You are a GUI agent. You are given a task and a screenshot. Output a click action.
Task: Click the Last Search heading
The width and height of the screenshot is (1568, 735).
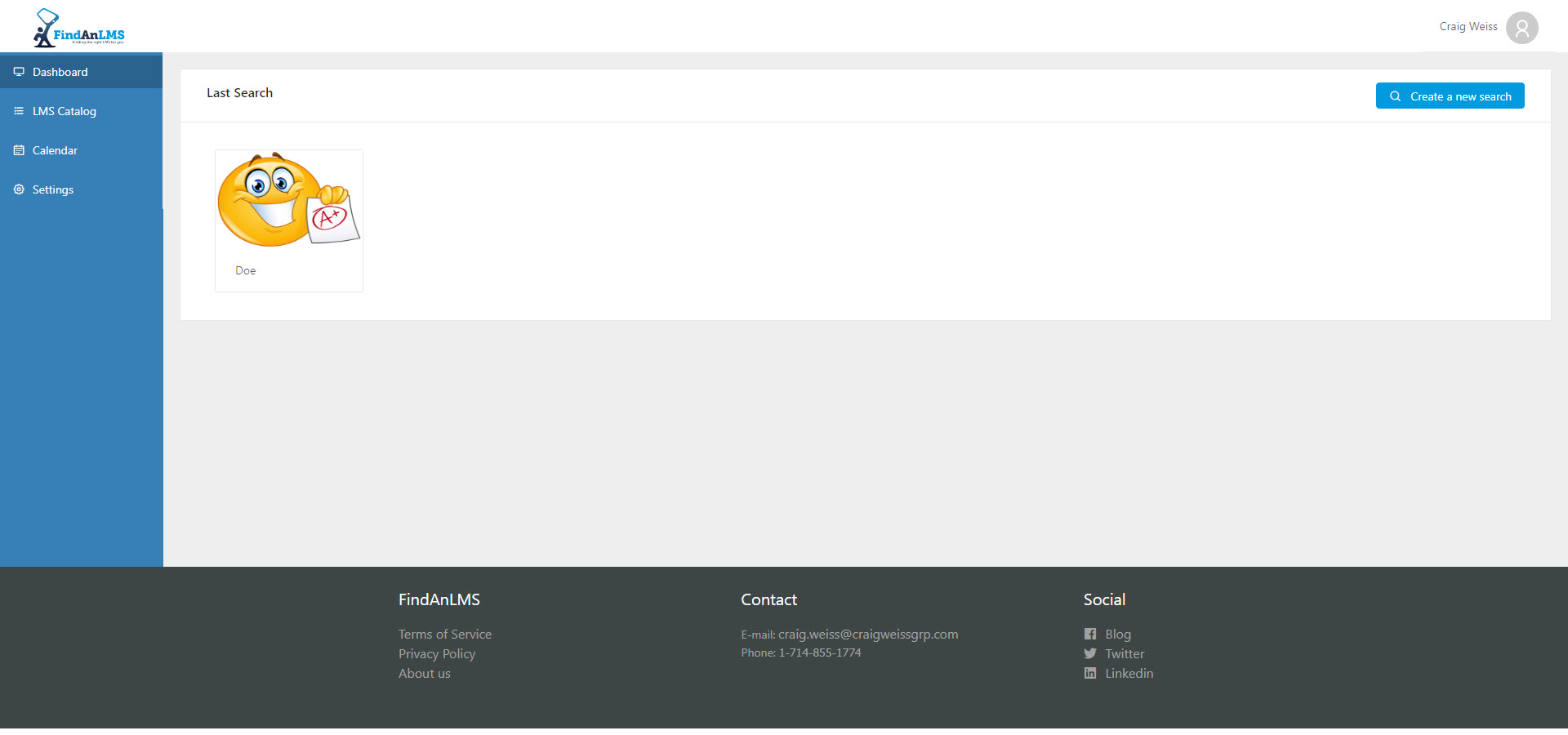click(x=239, y=92)
